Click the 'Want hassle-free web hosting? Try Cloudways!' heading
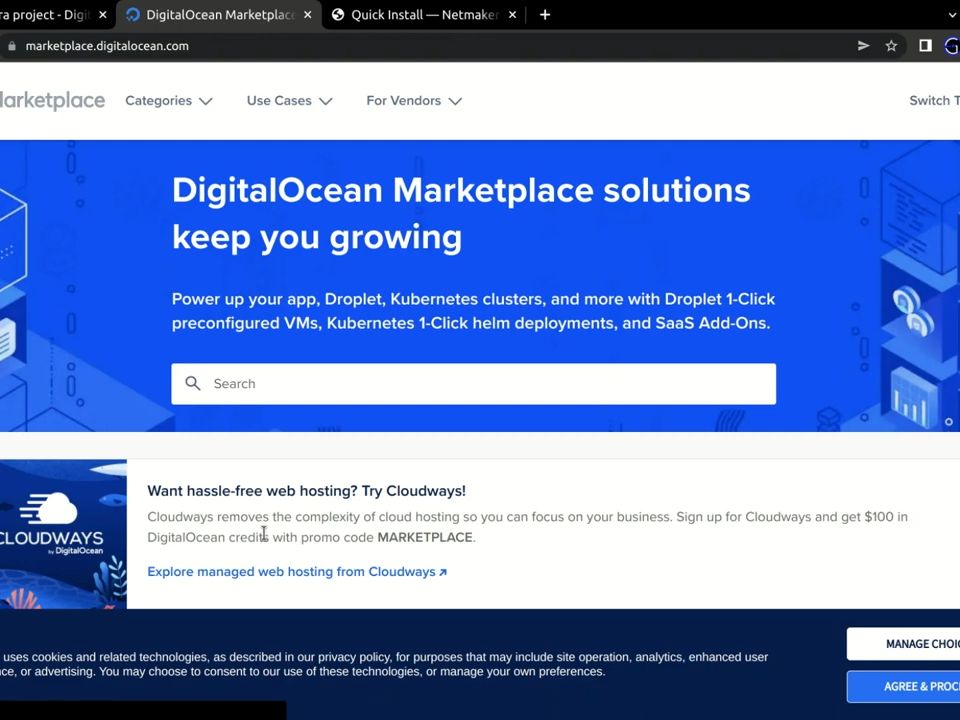The height and width of the screenshot is (720, 960). [x=306, y=491]
